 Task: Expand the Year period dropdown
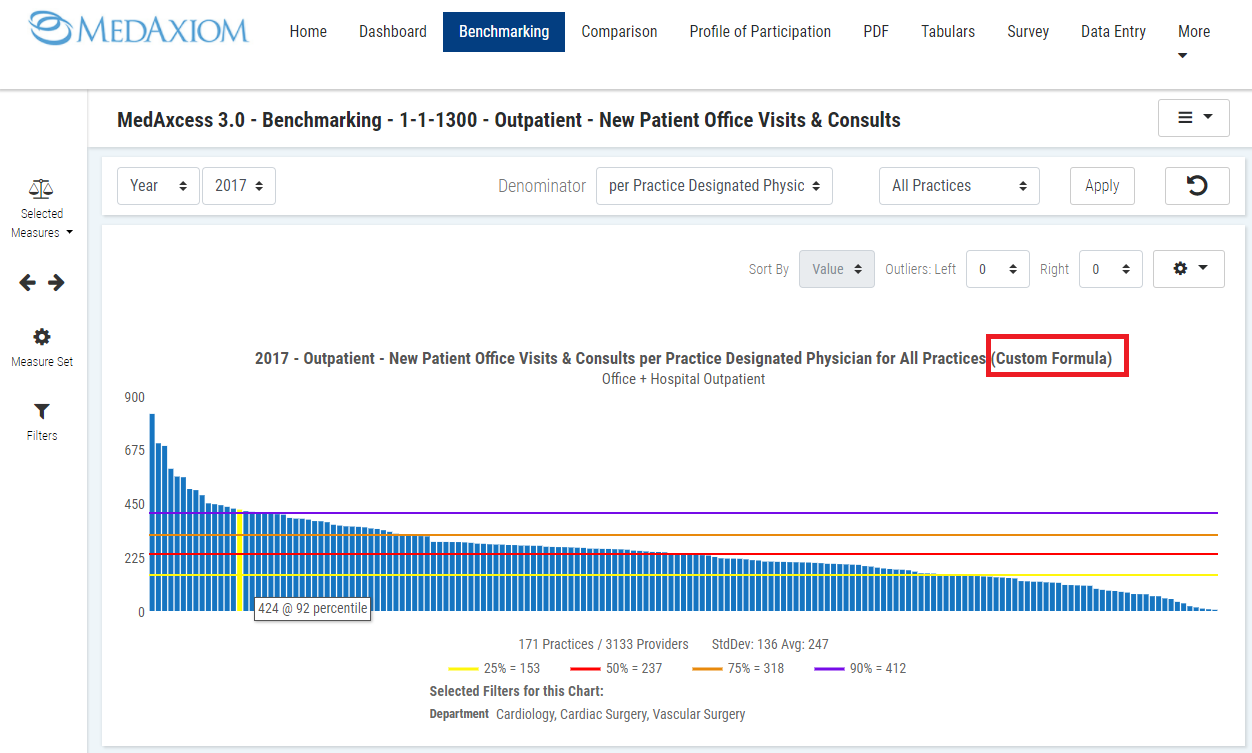pos(158,186)
